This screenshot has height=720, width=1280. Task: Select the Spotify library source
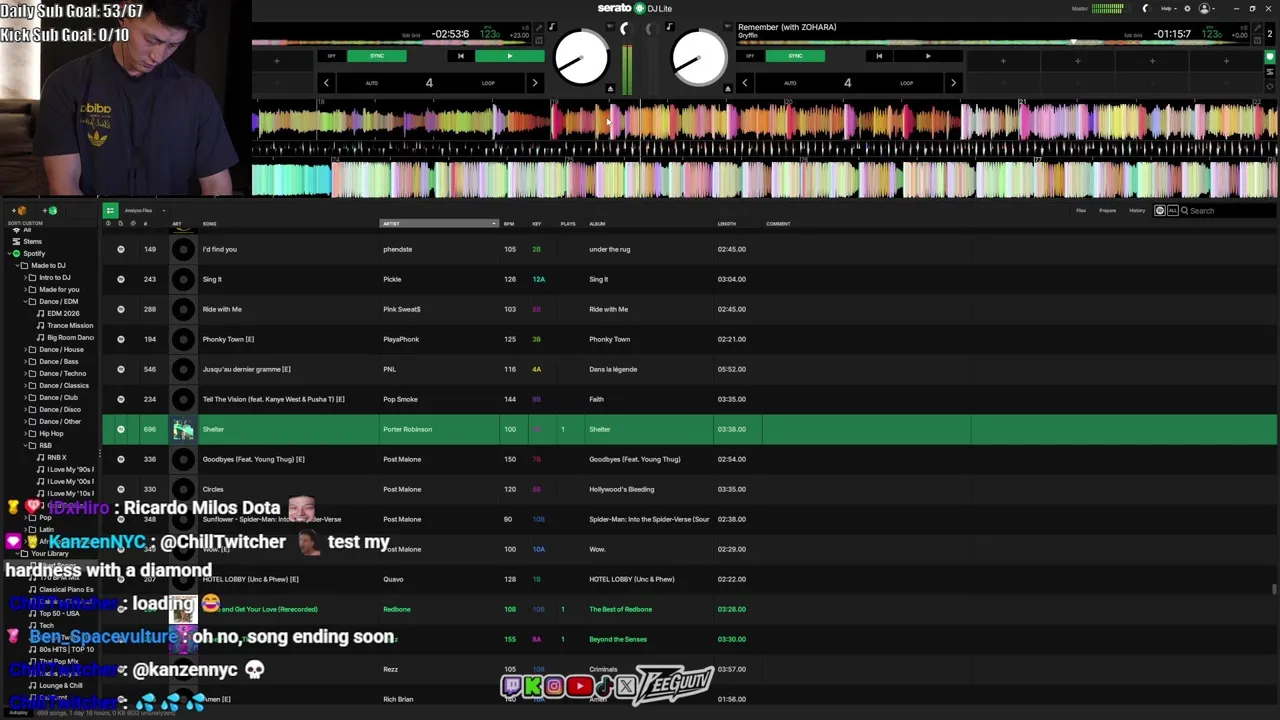[x=34, y=253]
